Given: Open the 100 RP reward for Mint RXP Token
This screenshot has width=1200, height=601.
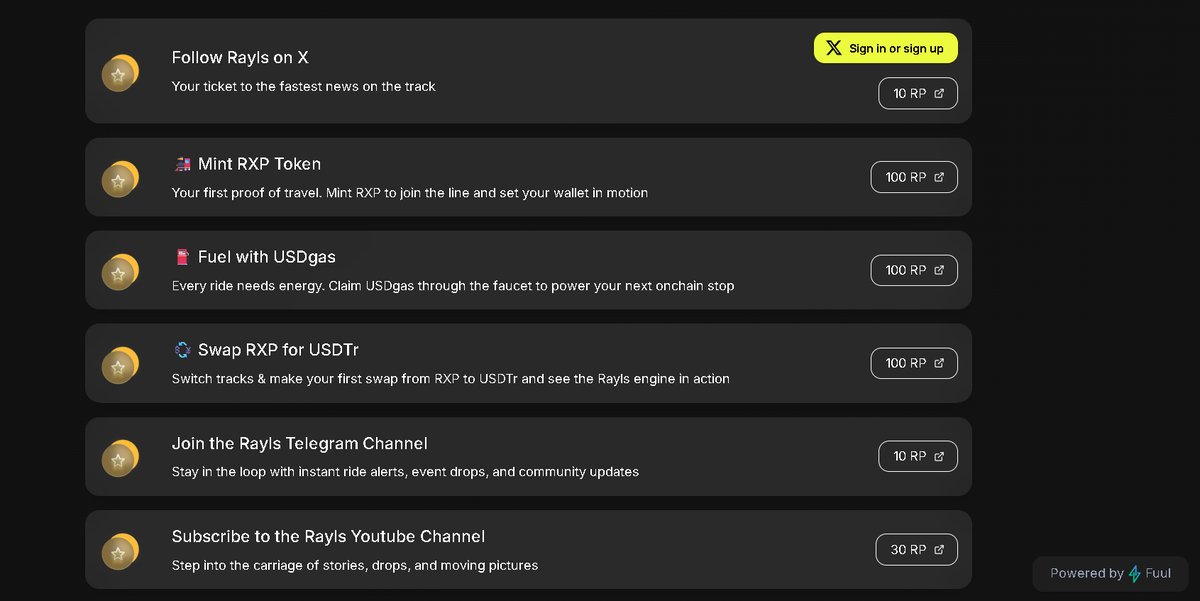Looking at the screenshot, I should (x=914, y=177).
